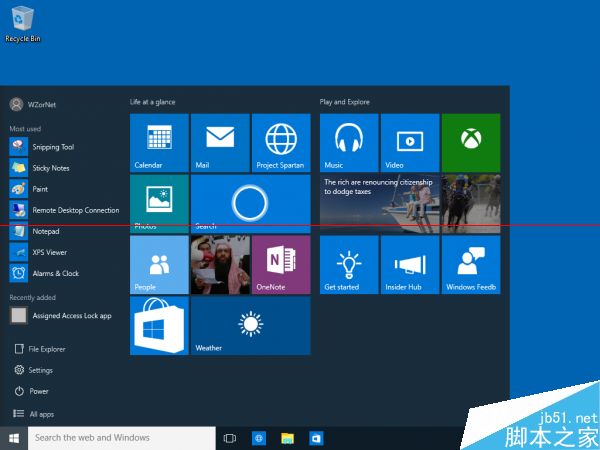Open the Calendar tile
Screen dimensions: 600x450
point(159,143)
